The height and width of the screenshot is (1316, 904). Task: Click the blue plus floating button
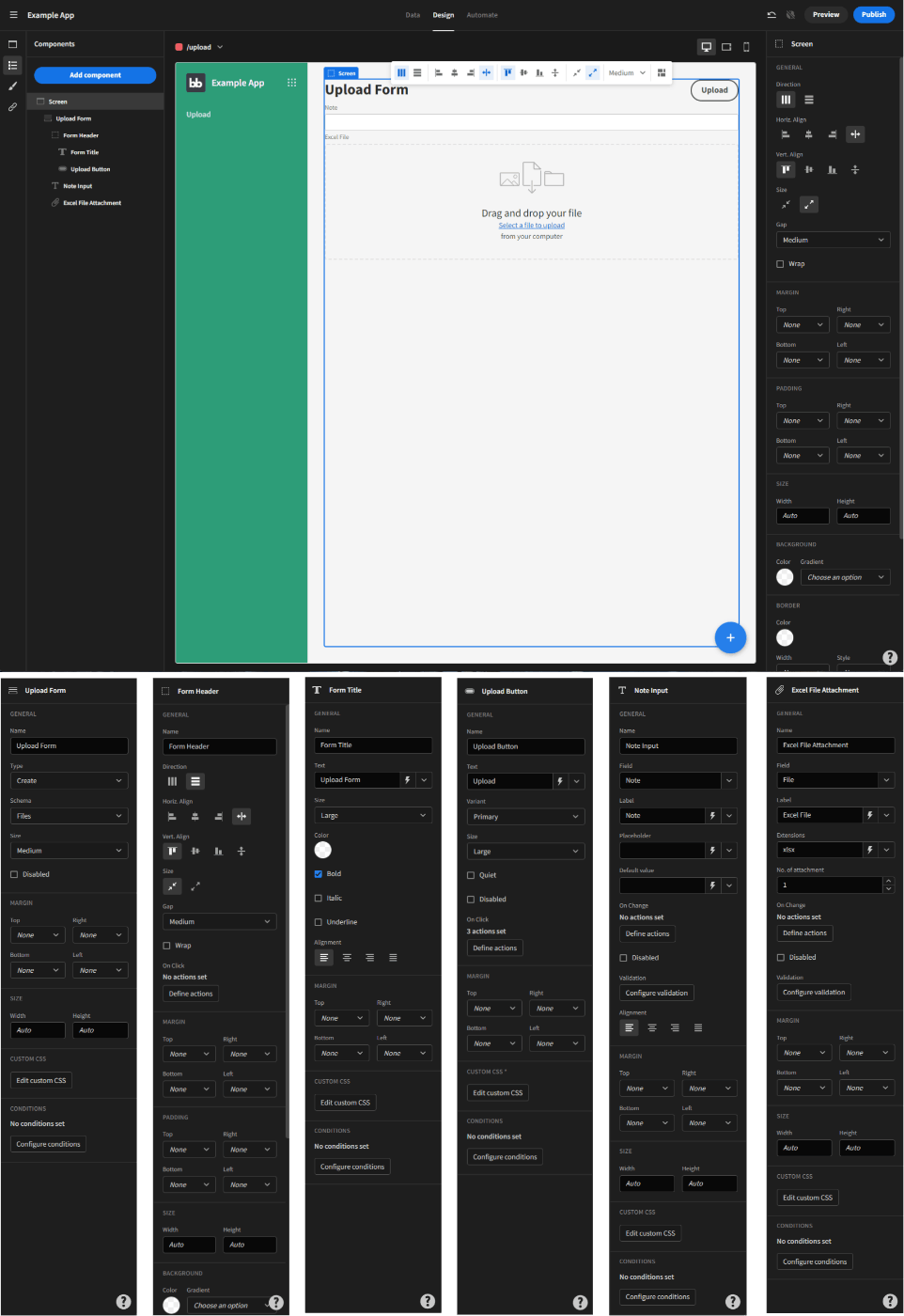coord(730,637)
